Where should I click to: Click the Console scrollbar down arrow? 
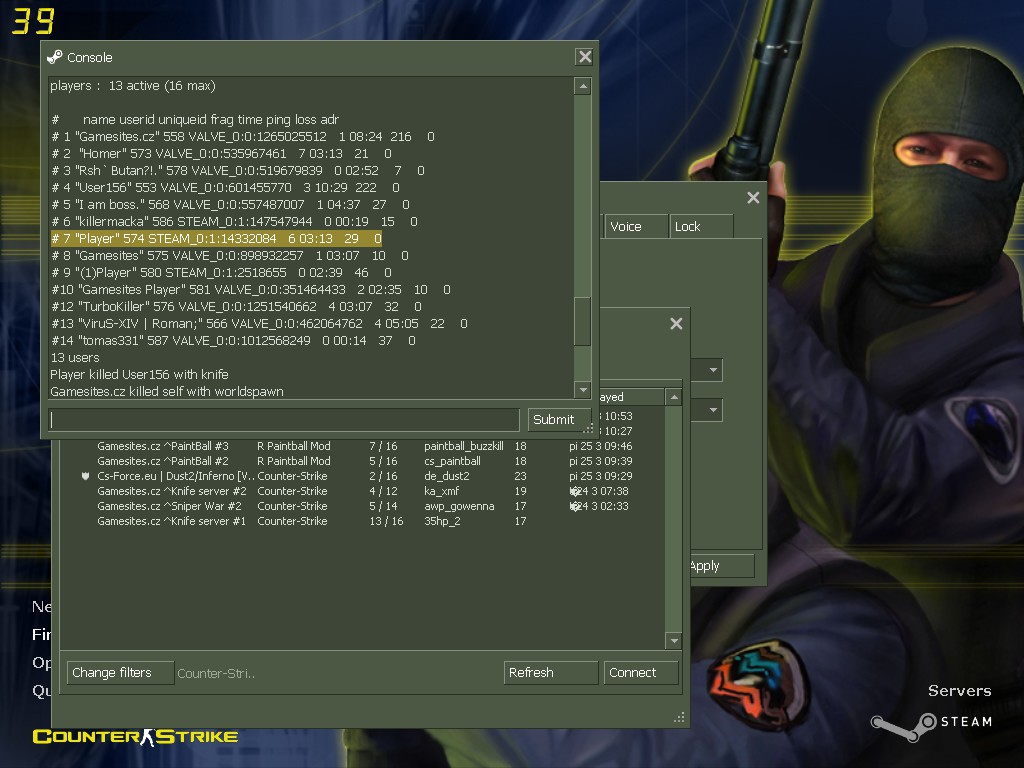point(583,390)
